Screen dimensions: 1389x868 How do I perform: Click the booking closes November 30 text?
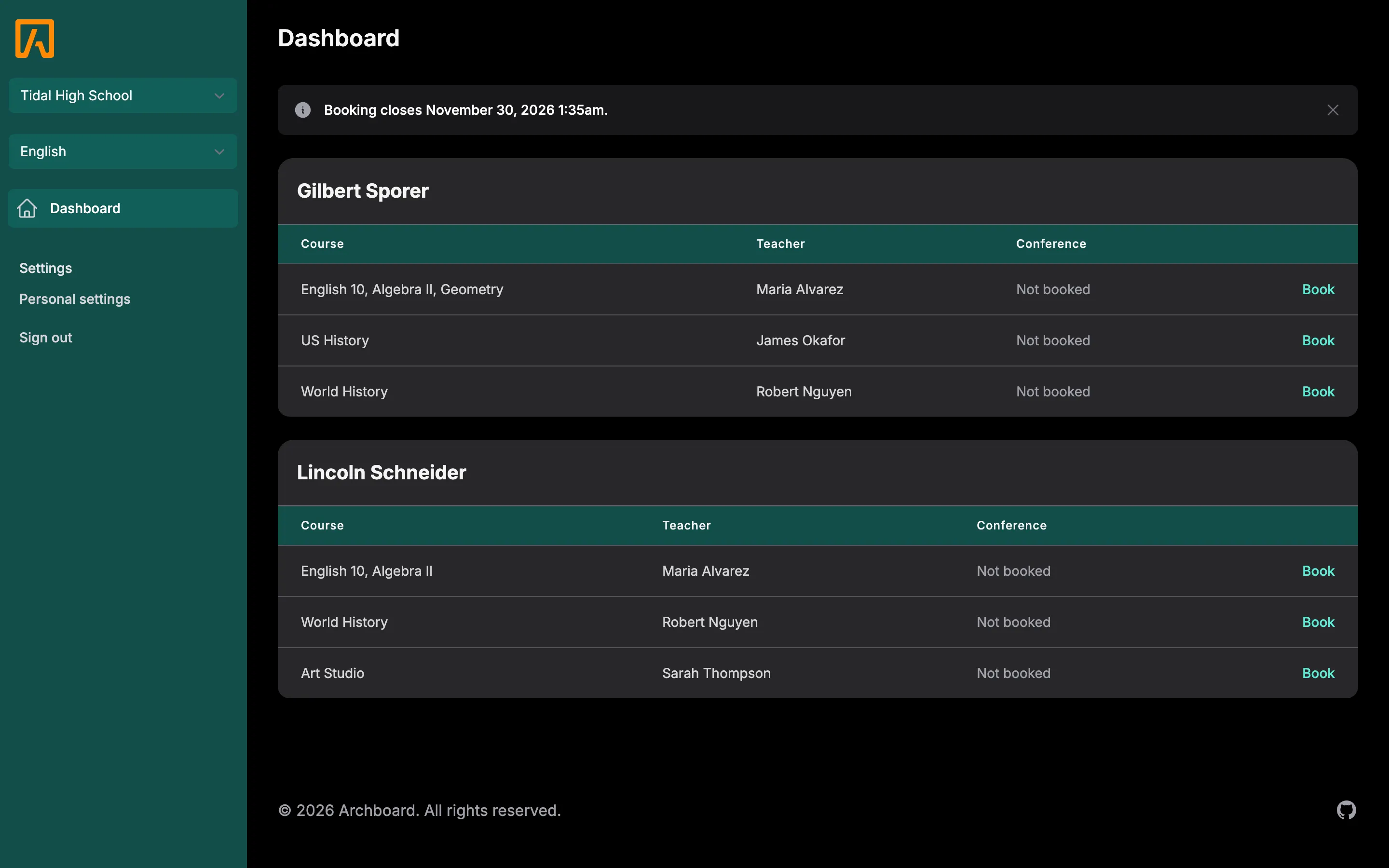465,110
